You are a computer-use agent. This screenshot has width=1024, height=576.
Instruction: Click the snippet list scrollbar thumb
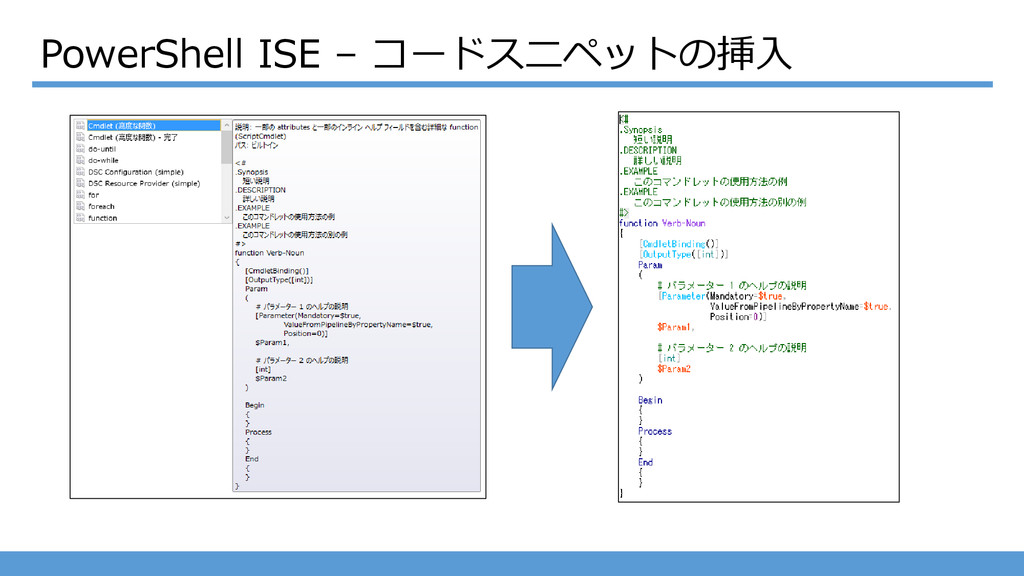click(x=227, y=146)
